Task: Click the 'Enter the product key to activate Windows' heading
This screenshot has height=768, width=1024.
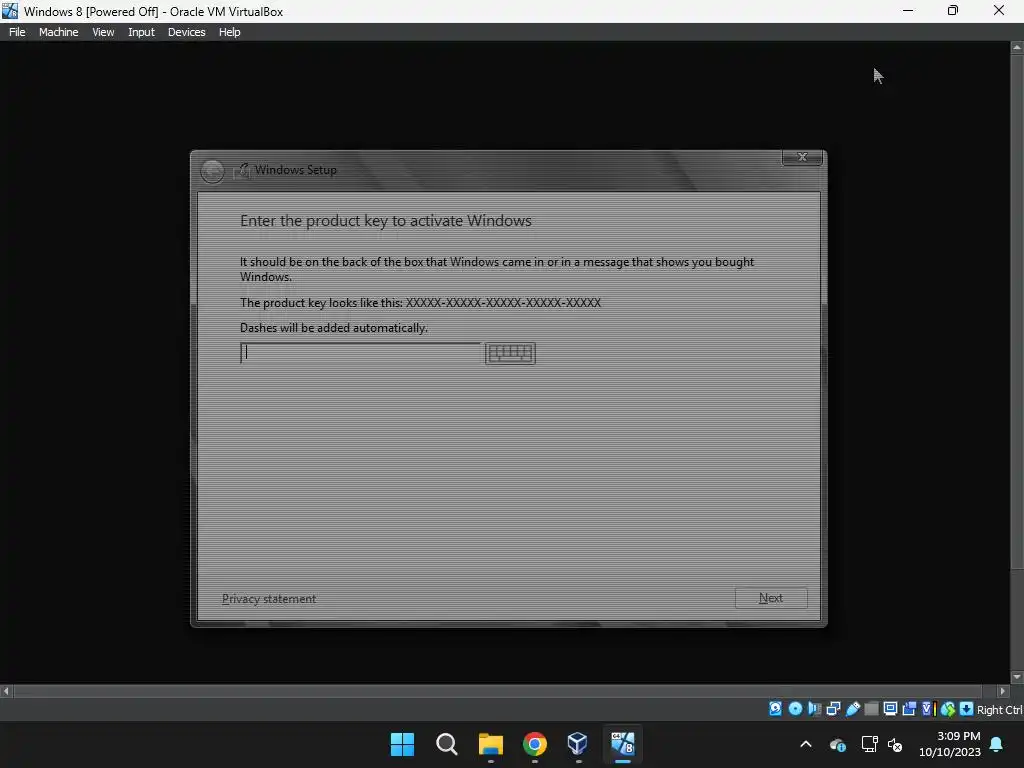Action: click(386, 221)
